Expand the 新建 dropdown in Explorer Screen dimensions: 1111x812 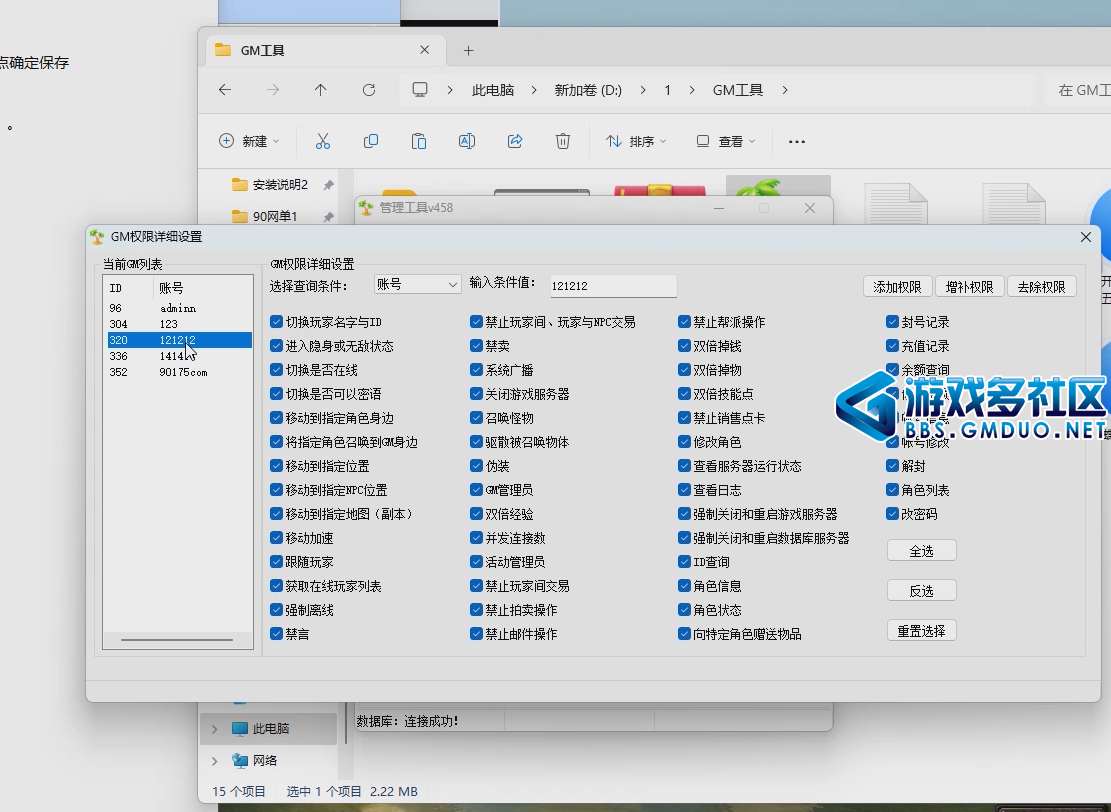pos(249,142)
